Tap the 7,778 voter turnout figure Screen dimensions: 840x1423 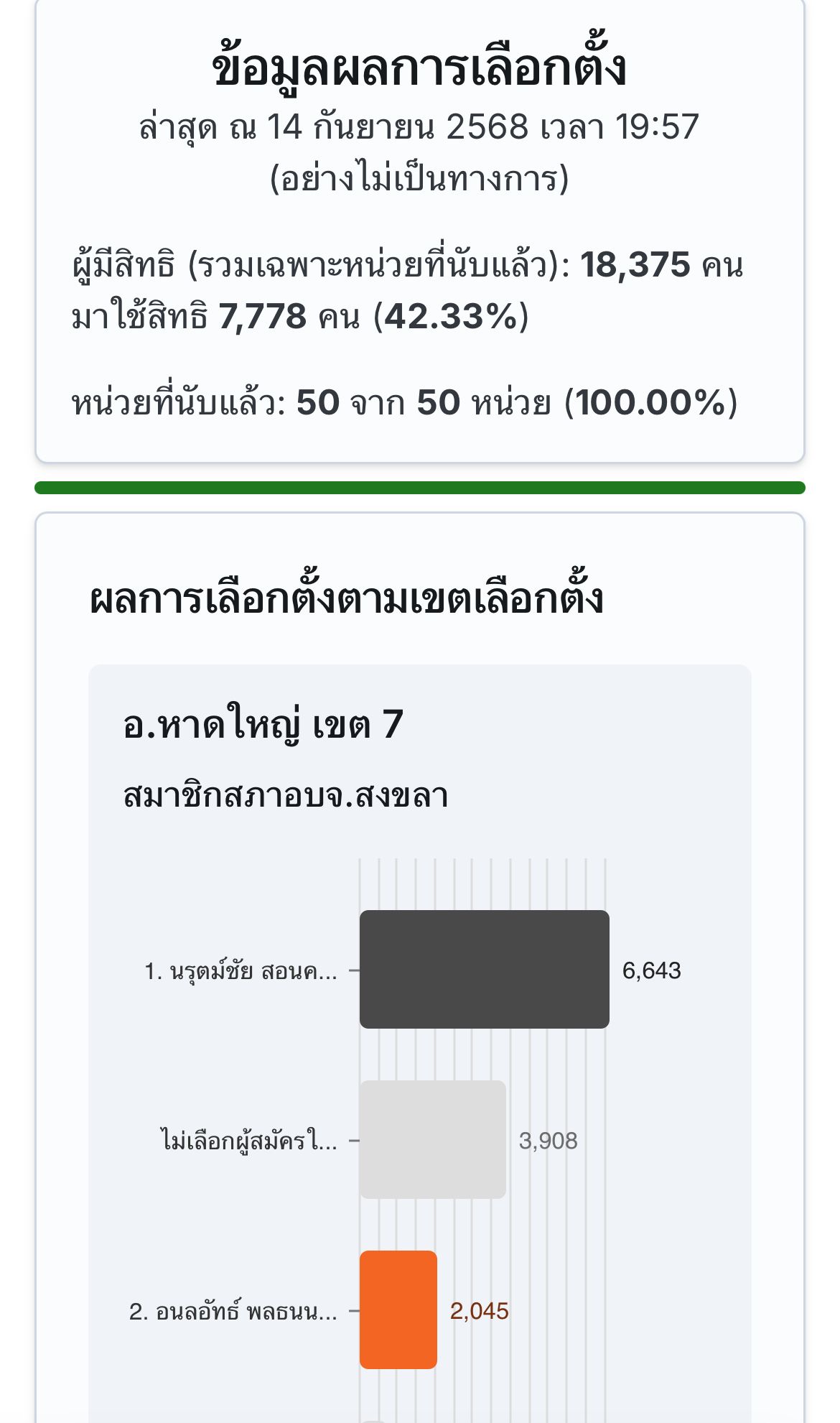tap(262, 316)
